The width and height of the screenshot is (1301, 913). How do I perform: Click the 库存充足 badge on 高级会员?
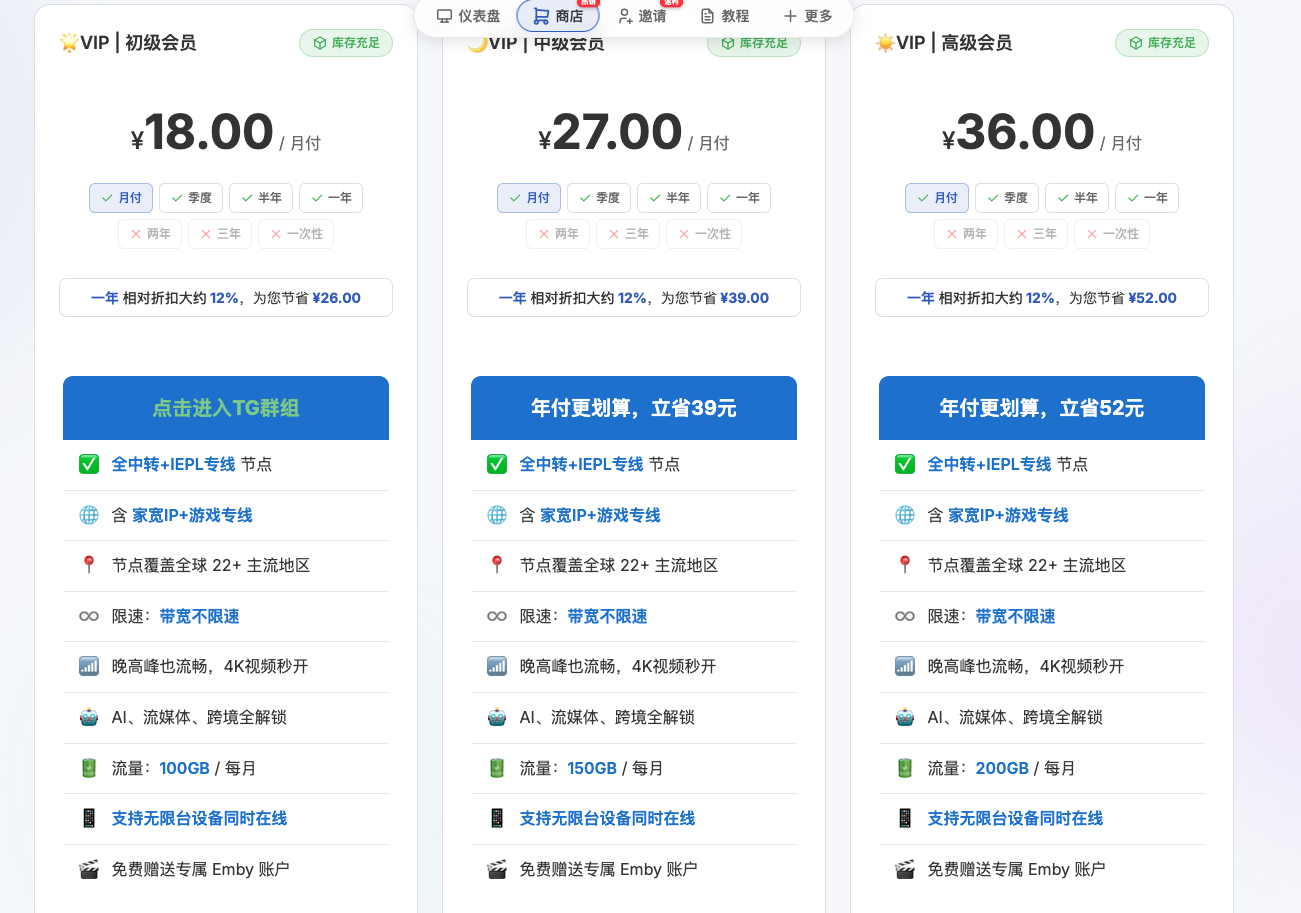pyautogui.click(x=1162, y=43)
